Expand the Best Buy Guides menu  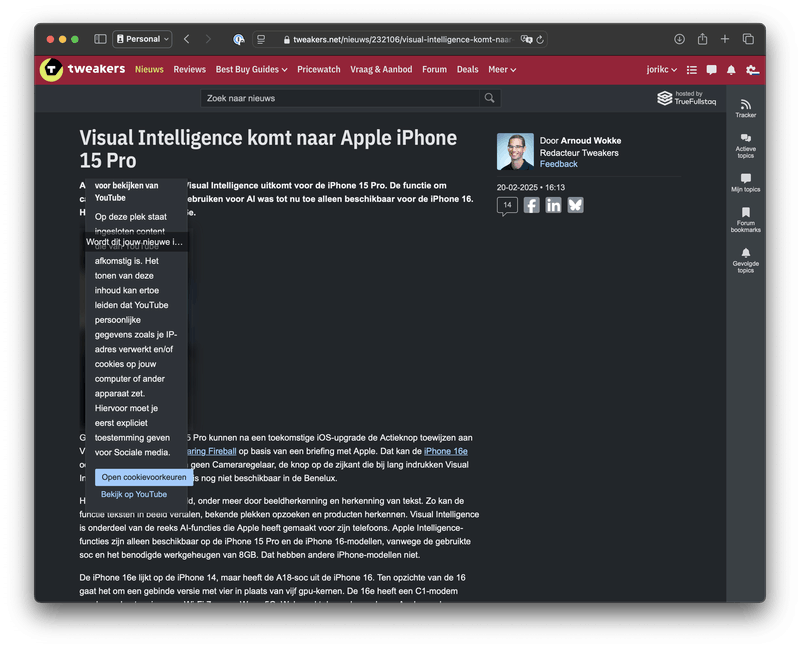point(251,70)
